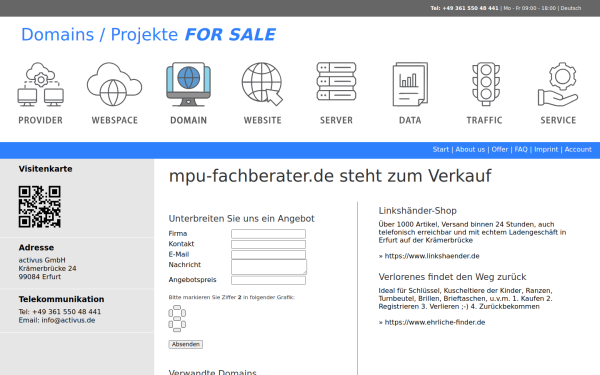Open the Offer page link
Viewport: 600px width, 375px height.
click(x=500, y=150)
